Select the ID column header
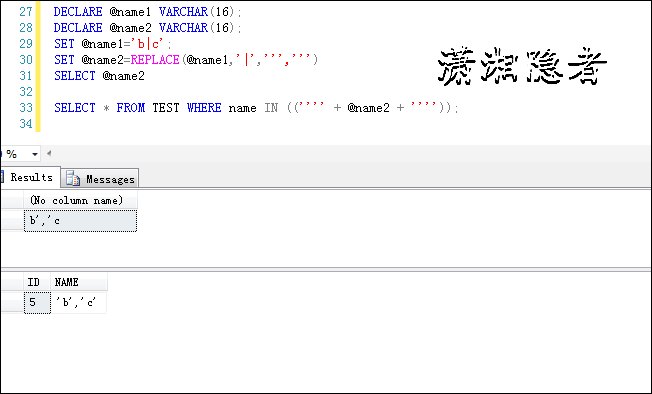This screenshot has height=394, width=652. pos(37,282)
